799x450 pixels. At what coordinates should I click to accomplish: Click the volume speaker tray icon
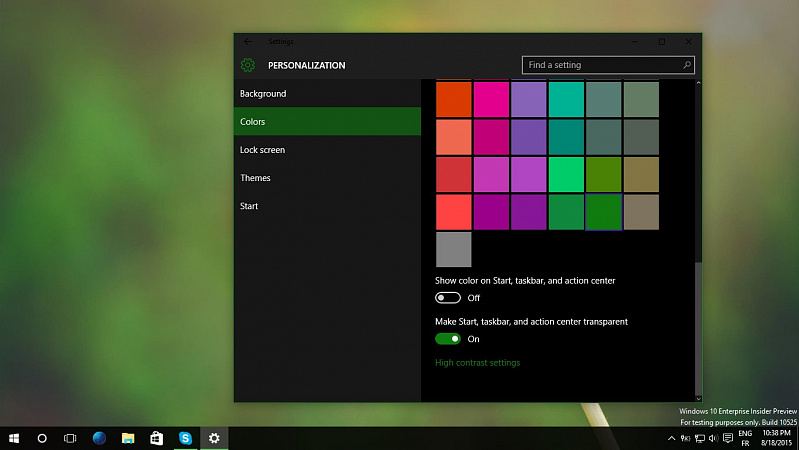point(713,438)
